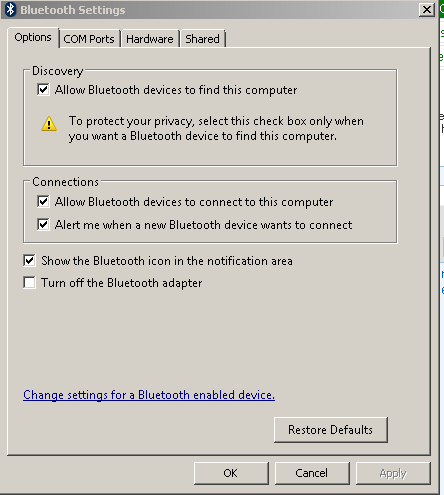This screenshot has width=444, height=495.
Task: Click the privacy warning message text
Action: (x=216, y=129)
